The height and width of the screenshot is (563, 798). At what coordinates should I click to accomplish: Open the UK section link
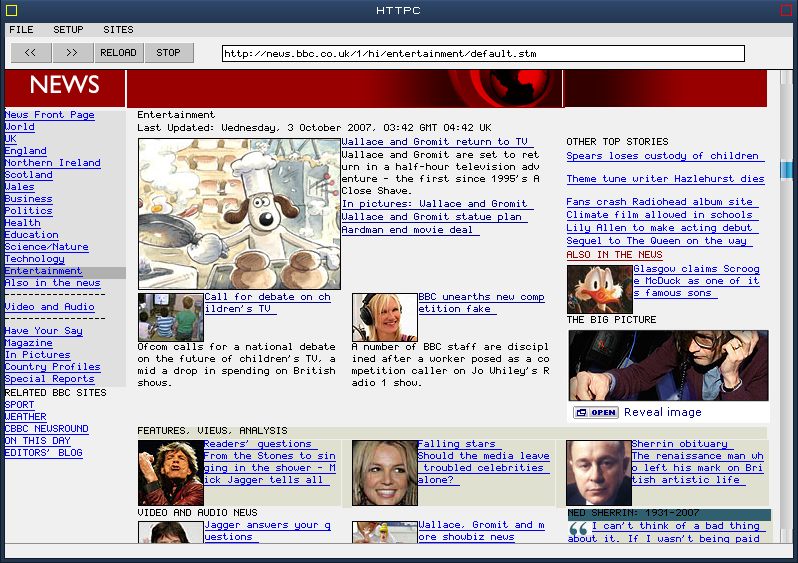(x=11, y=139)
